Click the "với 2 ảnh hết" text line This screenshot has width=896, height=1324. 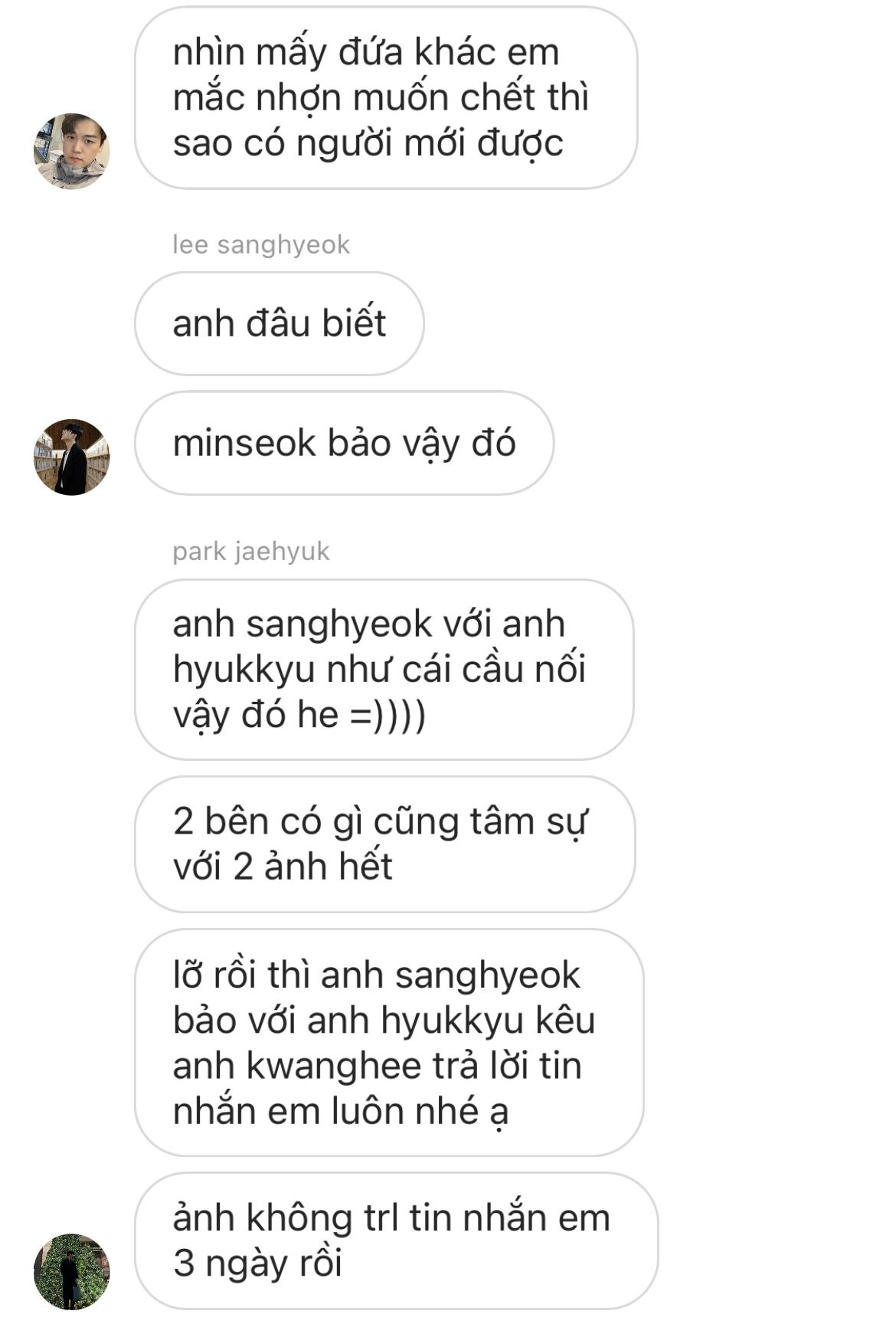point(283,867)
